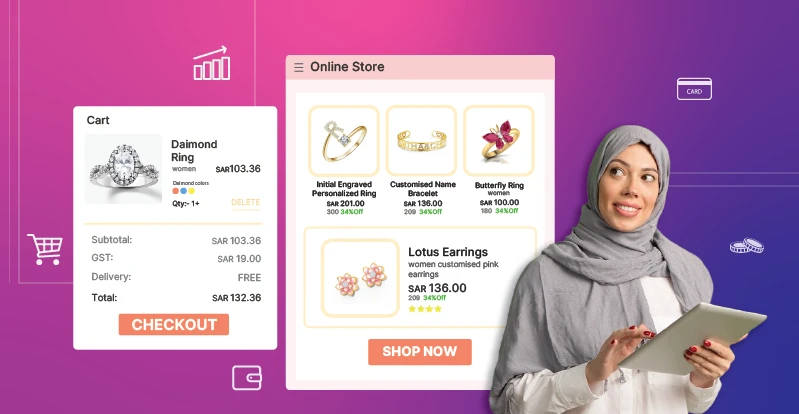Open the Lotus Earrings product image
Image resolution: width=799 pixels, height=414 pixels.
(x=360, y=278)
